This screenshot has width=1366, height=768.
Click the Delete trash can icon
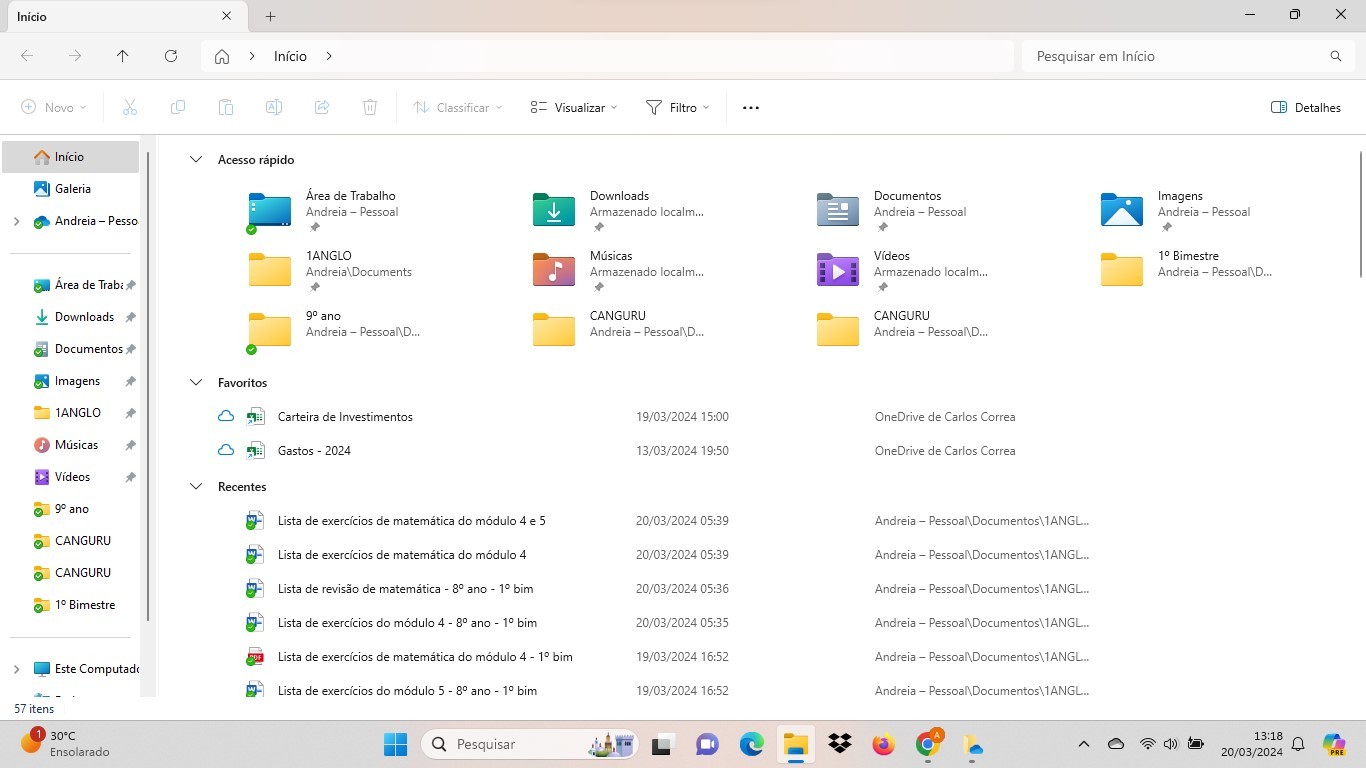370,107
